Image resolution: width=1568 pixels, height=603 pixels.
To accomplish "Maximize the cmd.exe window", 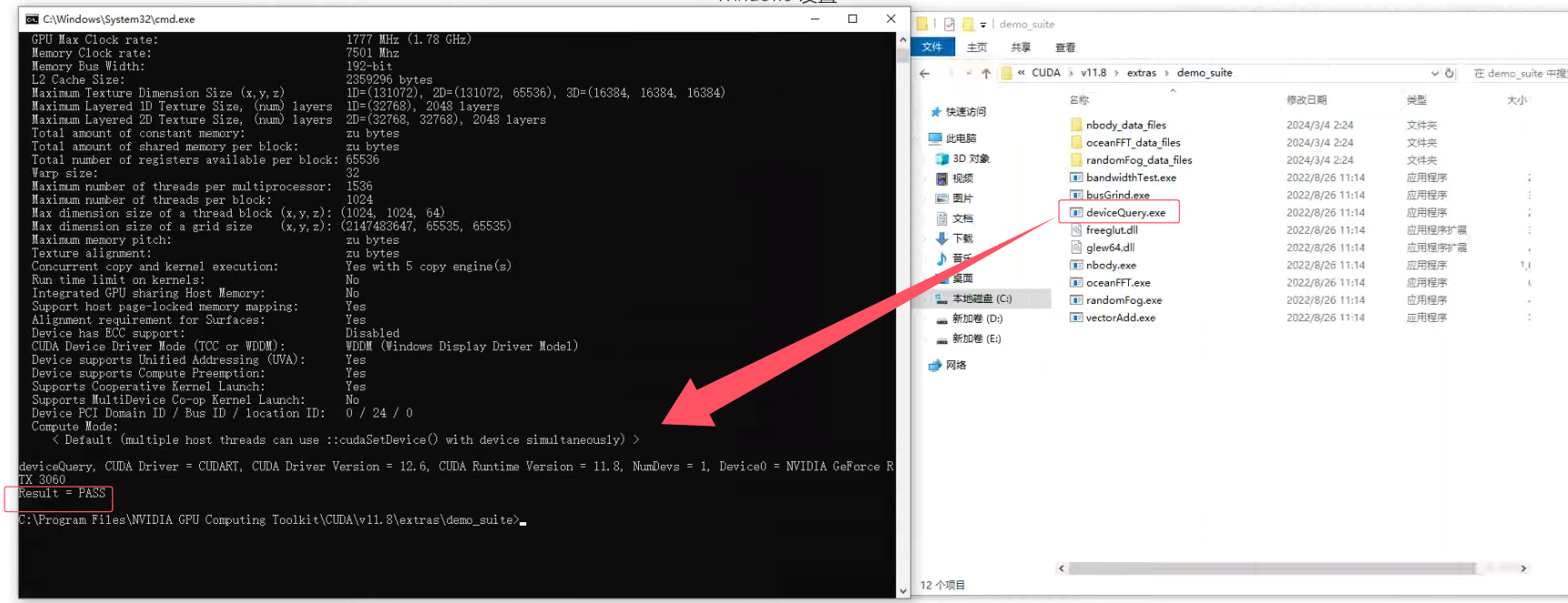I will pyautogui.click(x=853, y=18).
